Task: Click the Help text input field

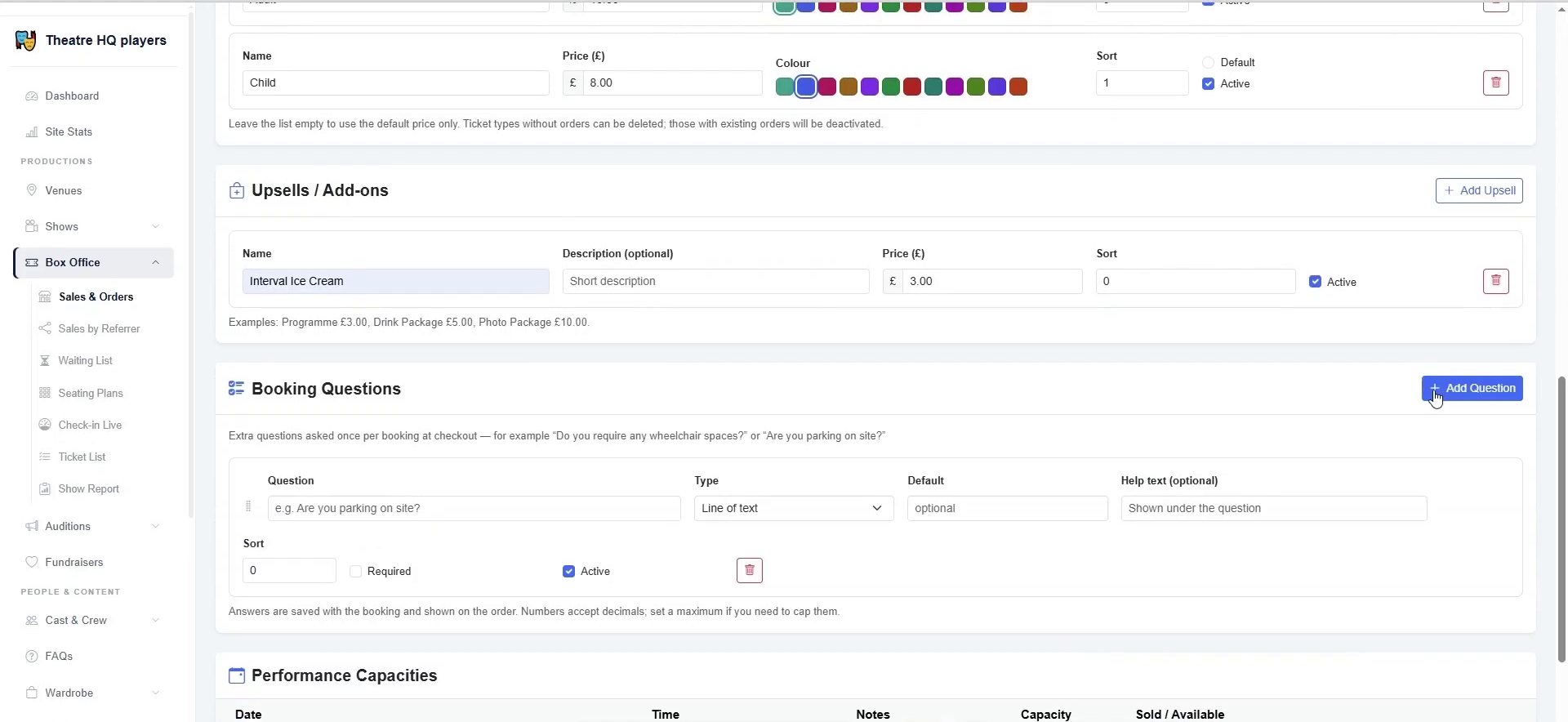Action: coord(1273,508)
